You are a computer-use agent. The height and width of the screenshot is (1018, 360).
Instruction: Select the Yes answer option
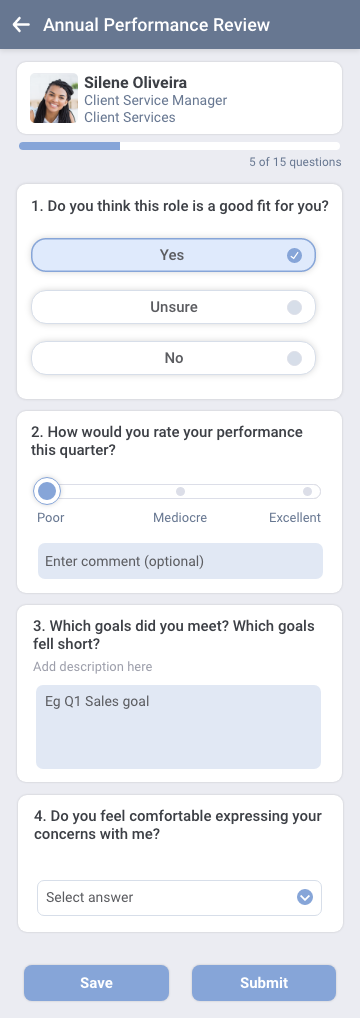point(174,255)
